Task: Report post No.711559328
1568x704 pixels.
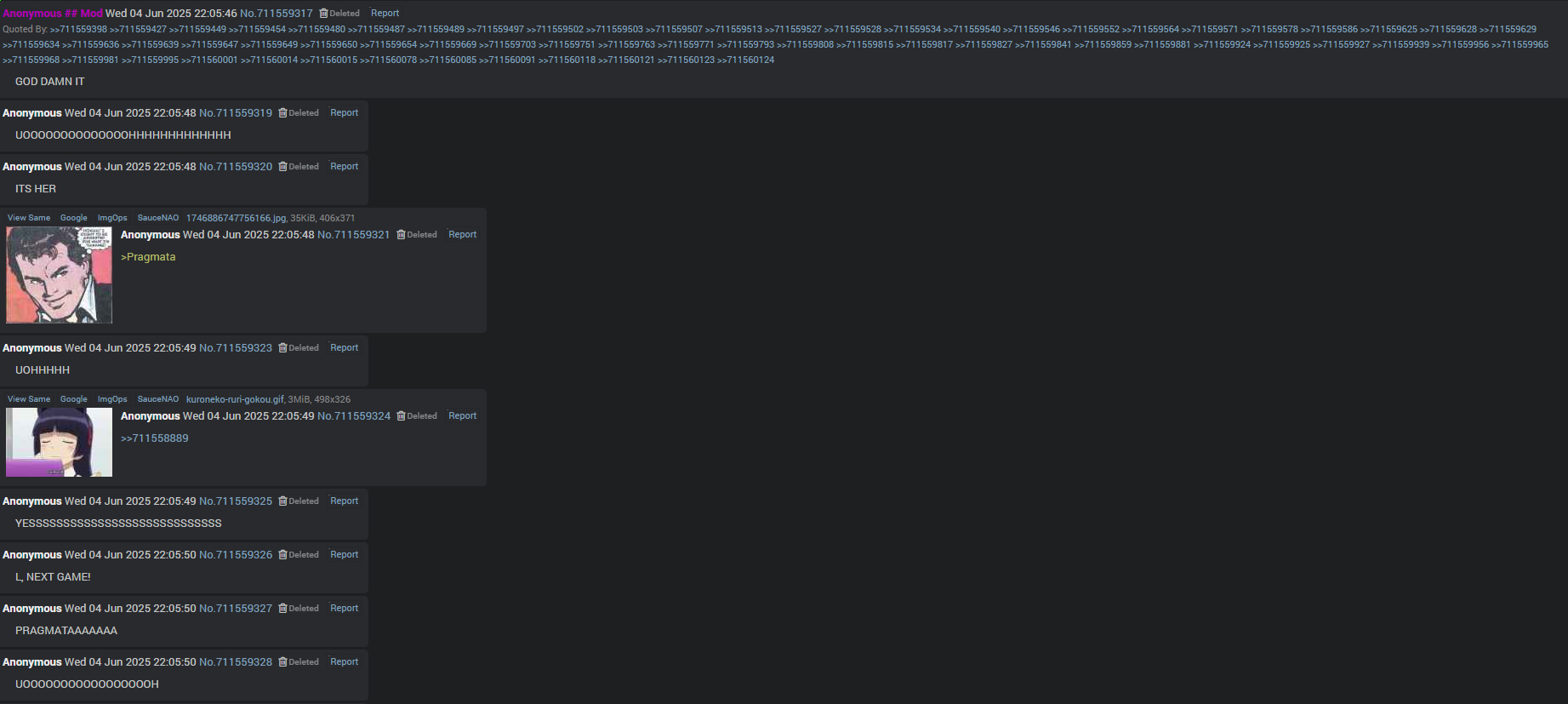Action: (344, 662)
